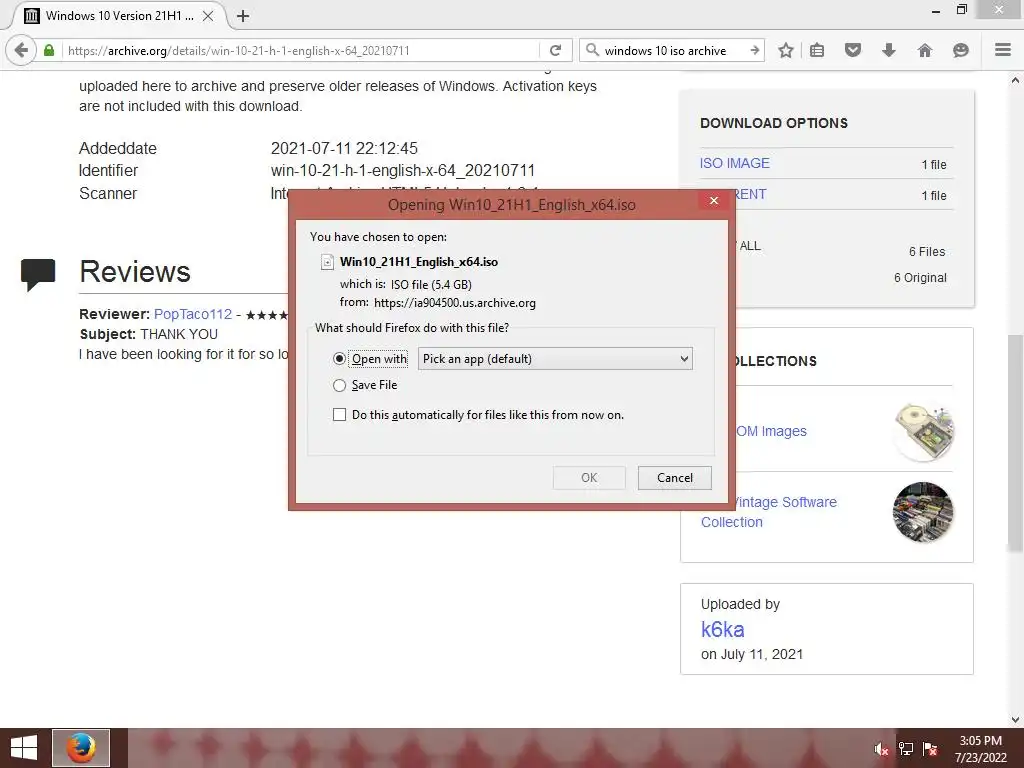Click the Cancel button in dialog
The image size is (1024, 768).
point(675,477)
